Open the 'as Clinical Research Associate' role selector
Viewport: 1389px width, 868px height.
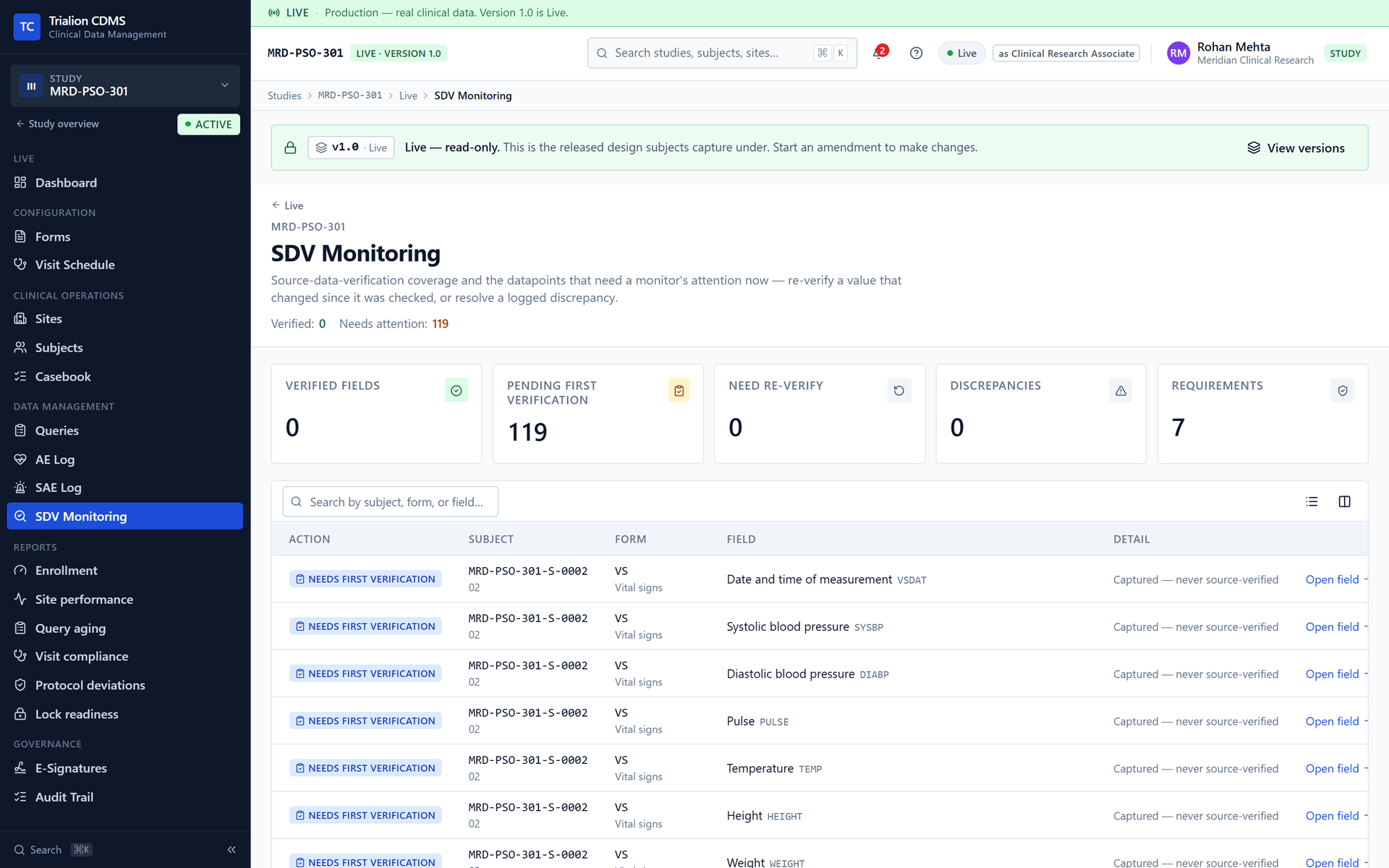point(1066,54)
